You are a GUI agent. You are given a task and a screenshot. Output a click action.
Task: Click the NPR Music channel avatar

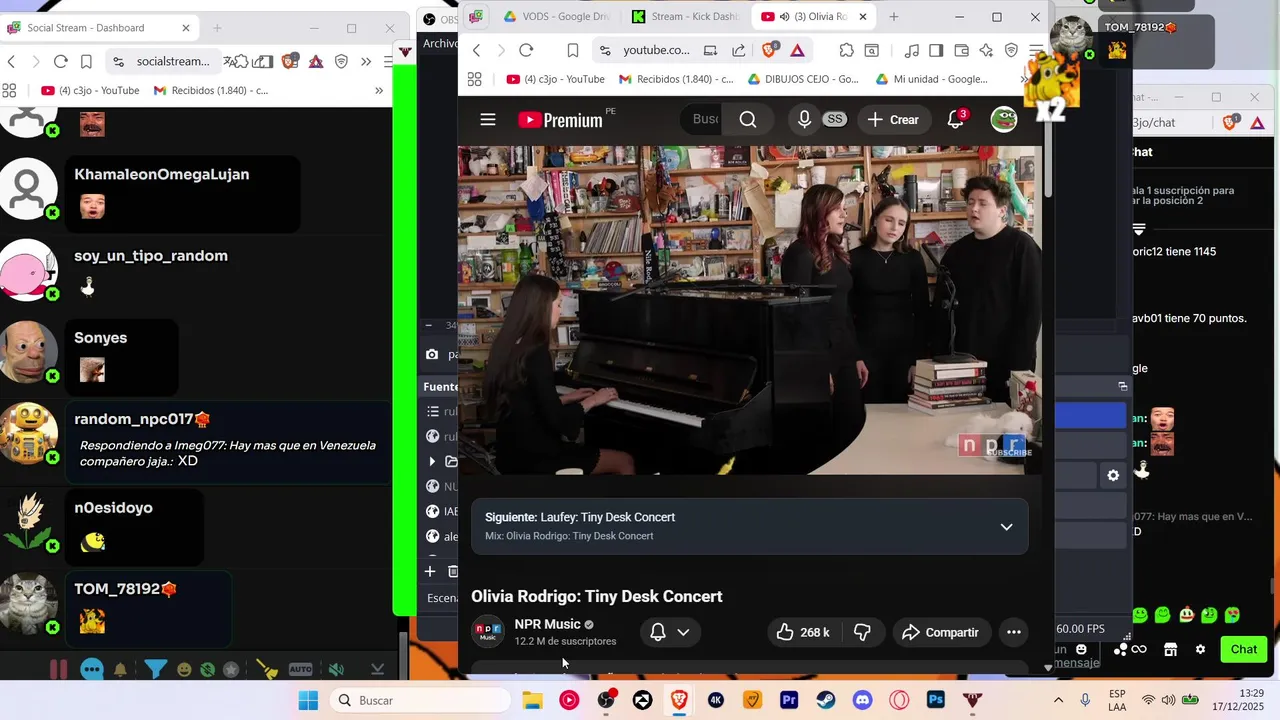(x=488, y=631)
